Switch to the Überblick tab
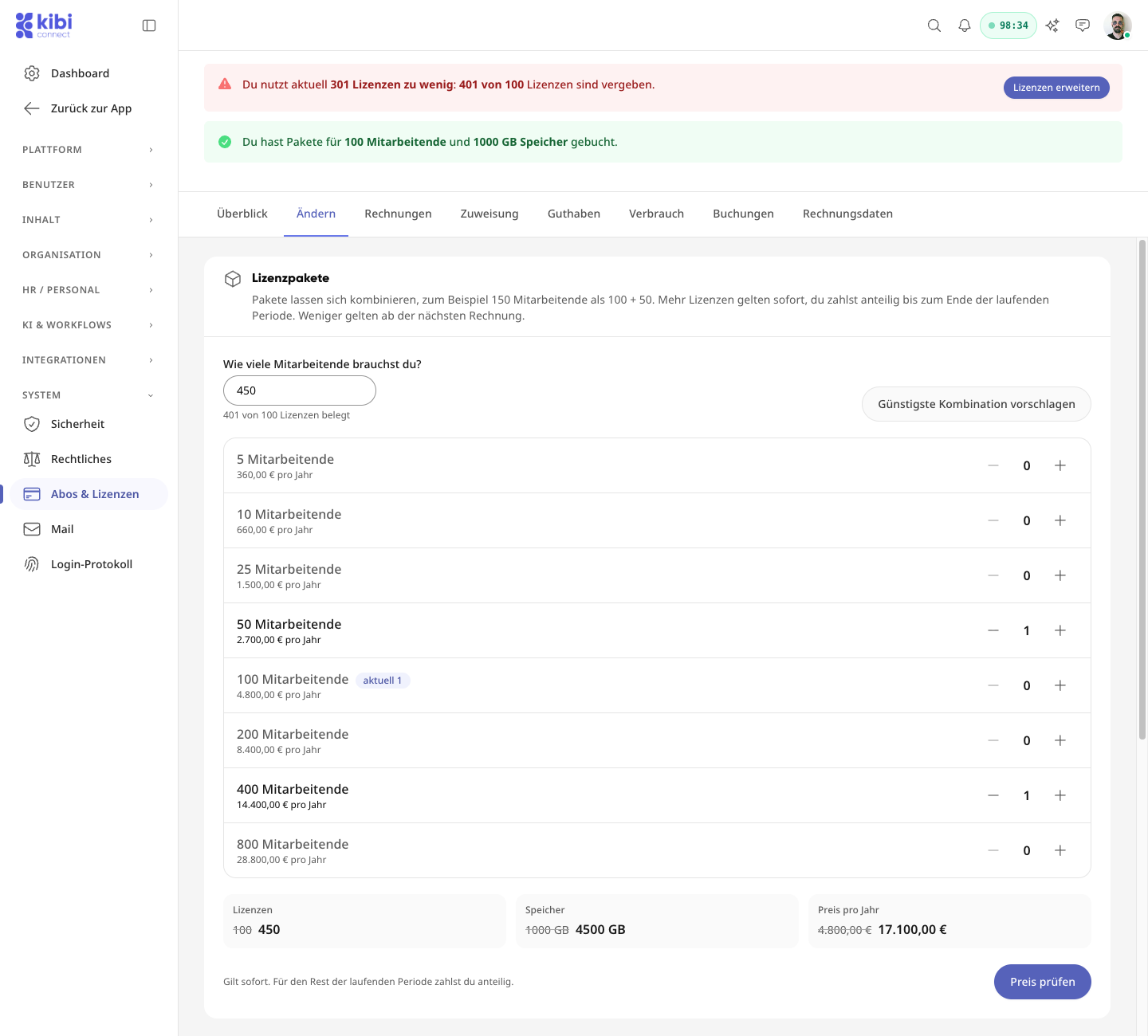1148x1036 pixels. [x=242, y=214]
